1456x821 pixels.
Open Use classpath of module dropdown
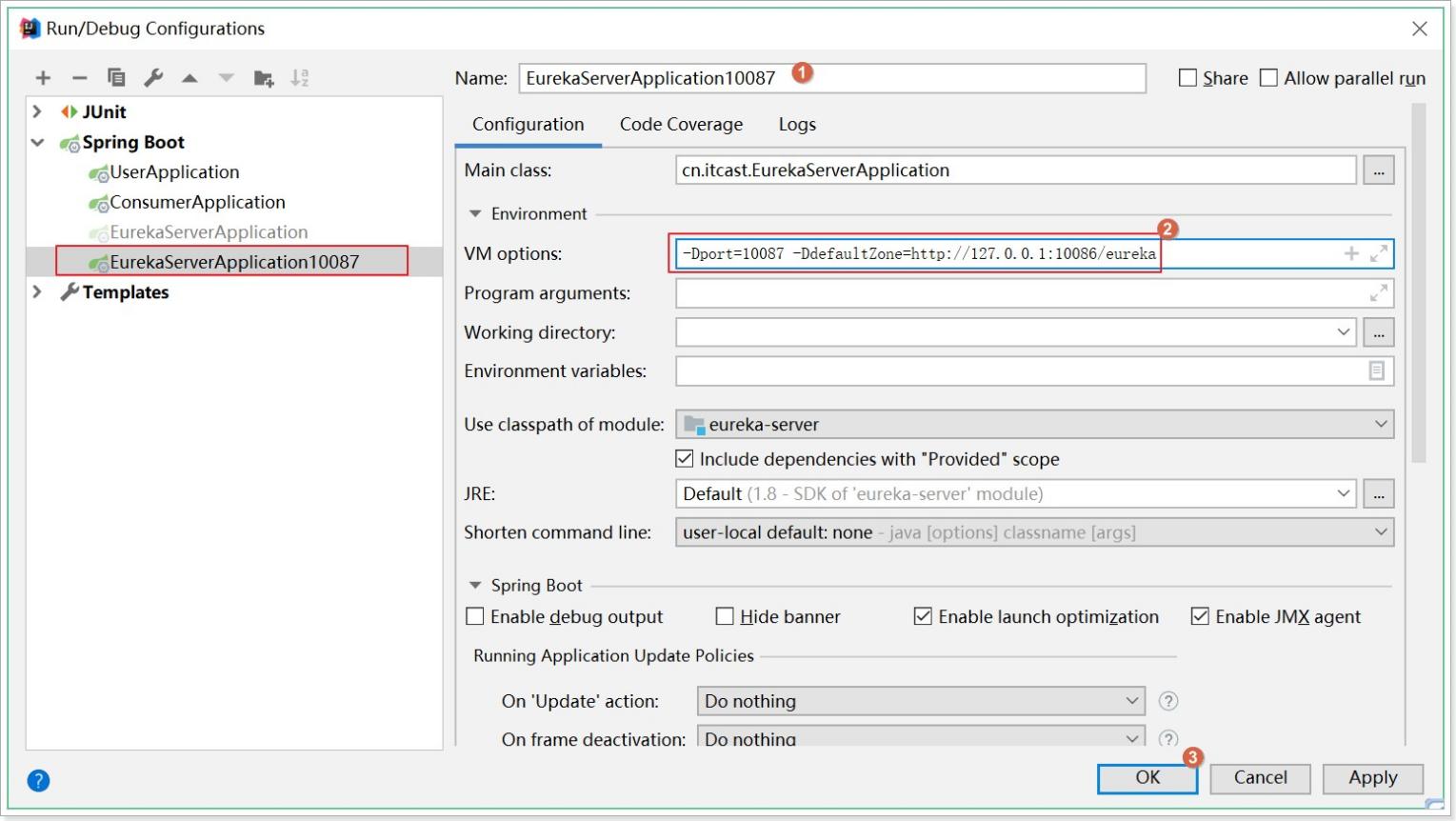pyautogui.click(x=1381, y=424)
